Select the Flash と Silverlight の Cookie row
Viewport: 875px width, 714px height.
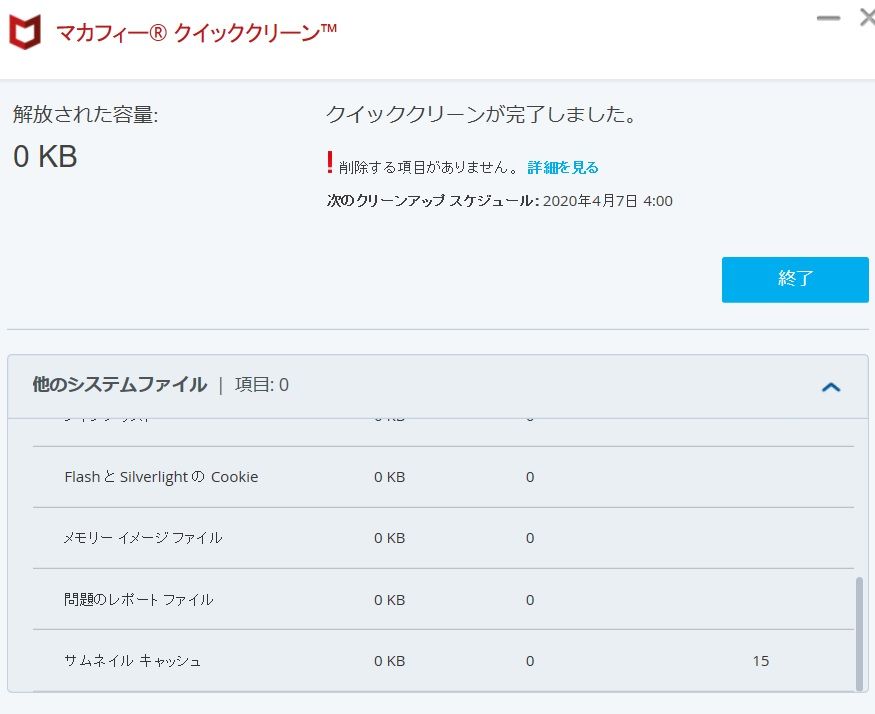click(161, 477)
